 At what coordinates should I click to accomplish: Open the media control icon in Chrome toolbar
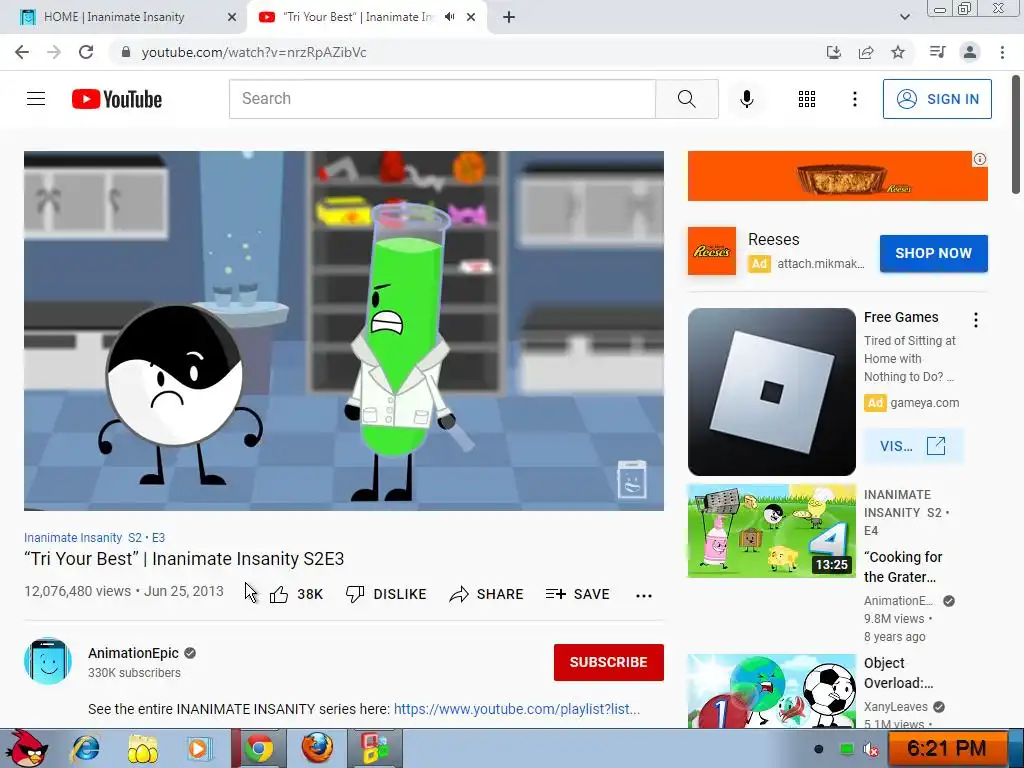[937, 52]
